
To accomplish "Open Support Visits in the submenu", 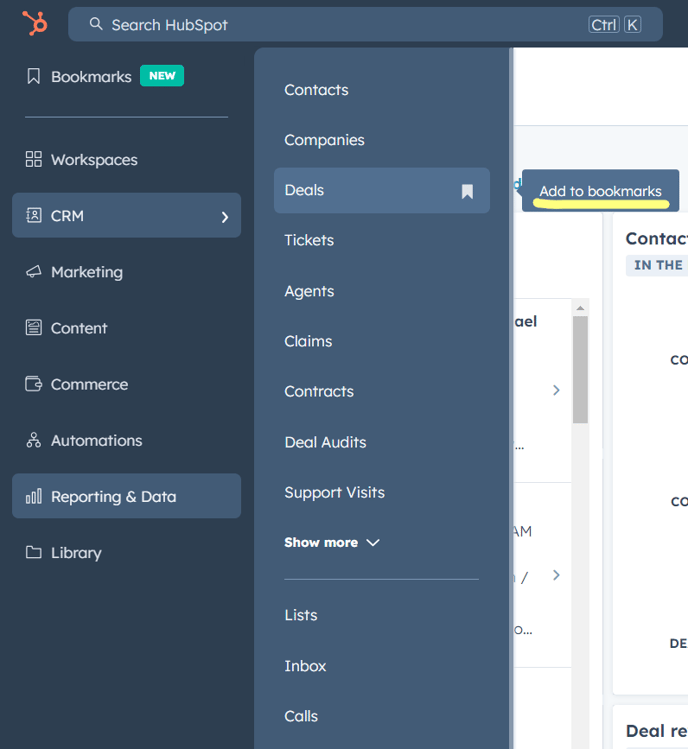I will click(x=334, y=492).
